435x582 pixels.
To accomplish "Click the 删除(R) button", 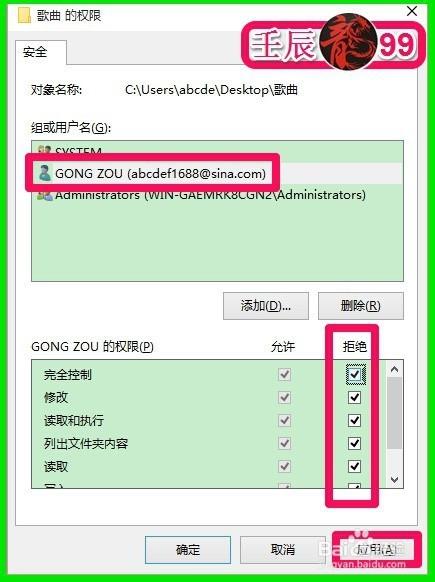I will [x=361, y=306].
